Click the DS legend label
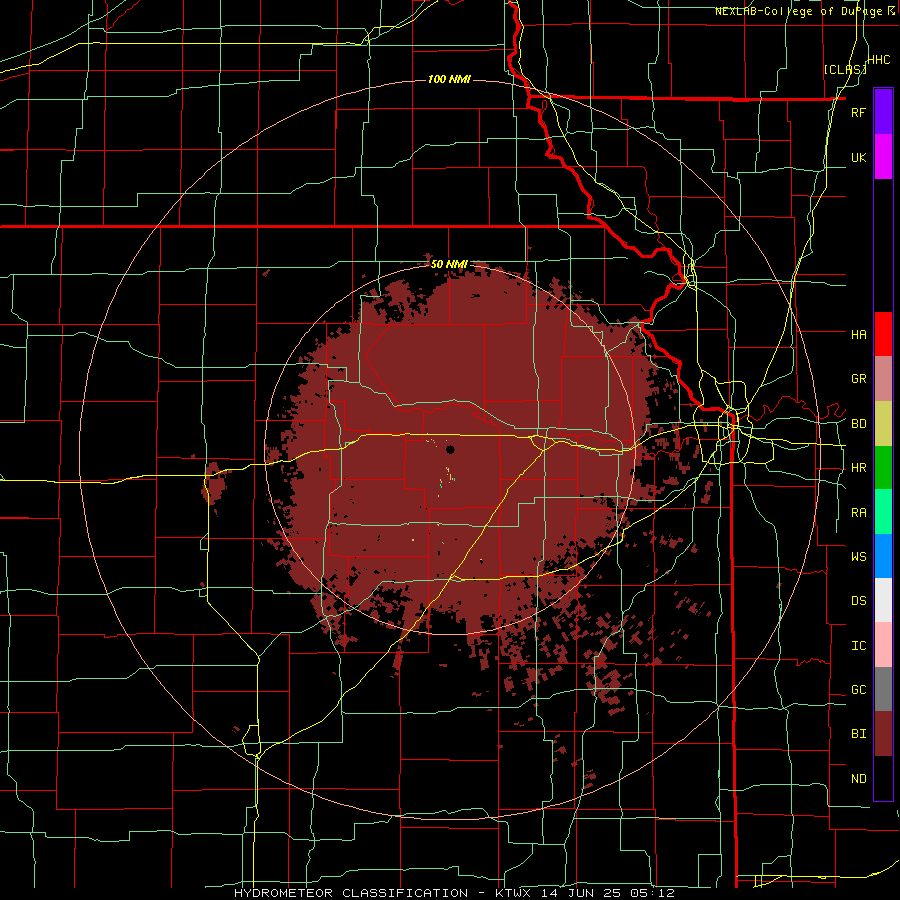This screenshot has width=900, height=900. pyautogui.click(x=858, y=601)
